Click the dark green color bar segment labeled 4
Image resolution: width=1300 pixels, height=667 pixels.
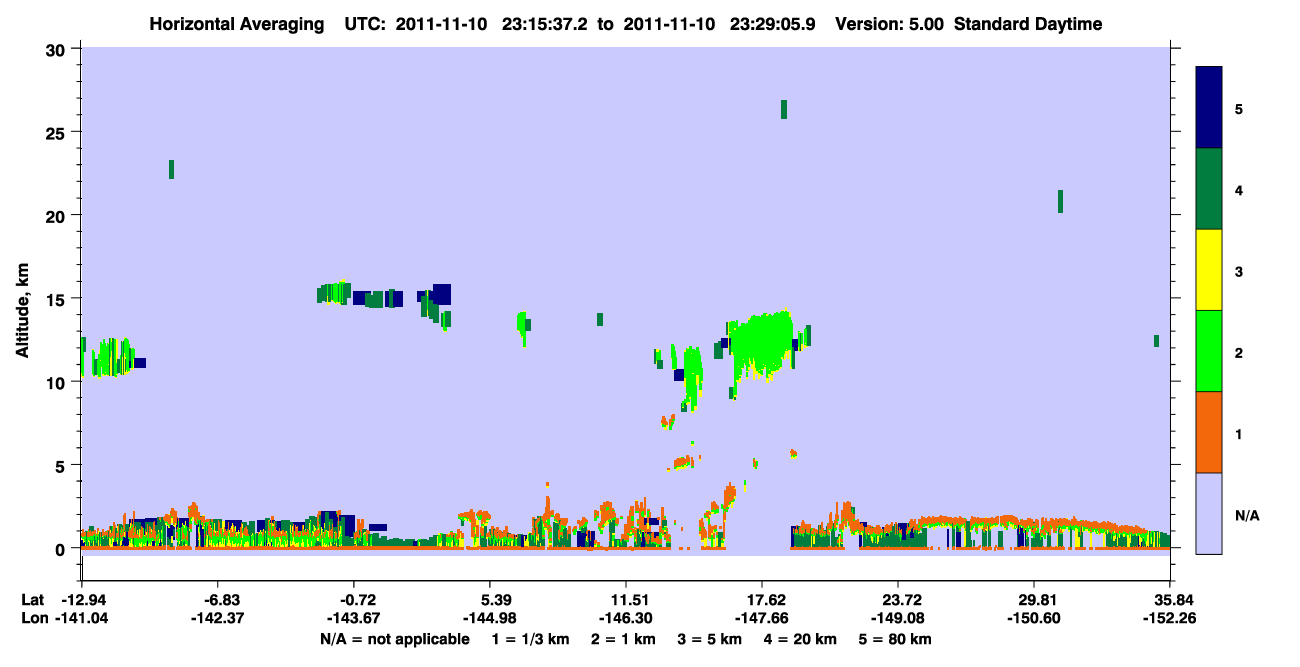pos(1209,189)
